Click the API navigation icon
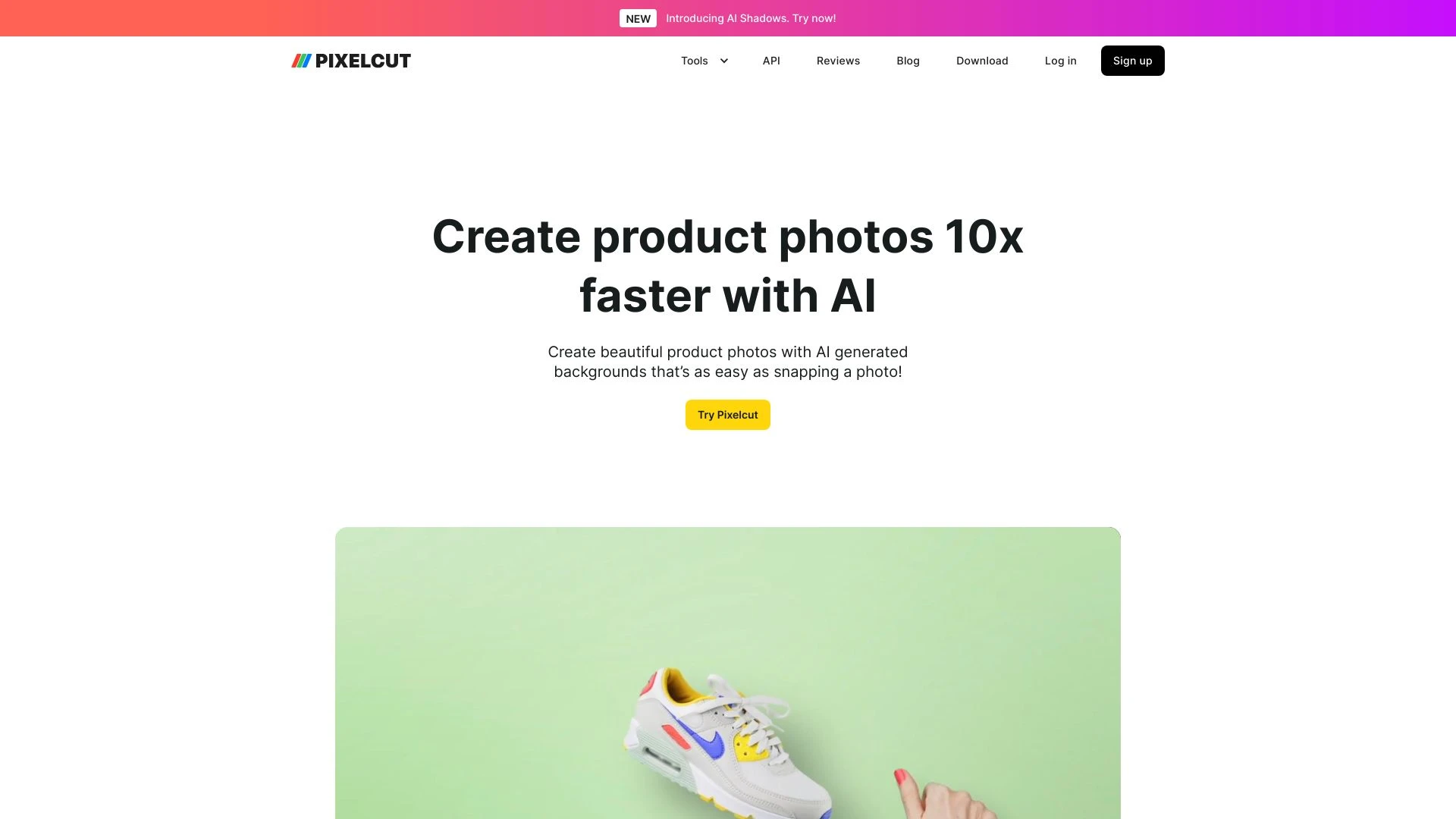Viewport: 1456px width, 819px height. 770,60
